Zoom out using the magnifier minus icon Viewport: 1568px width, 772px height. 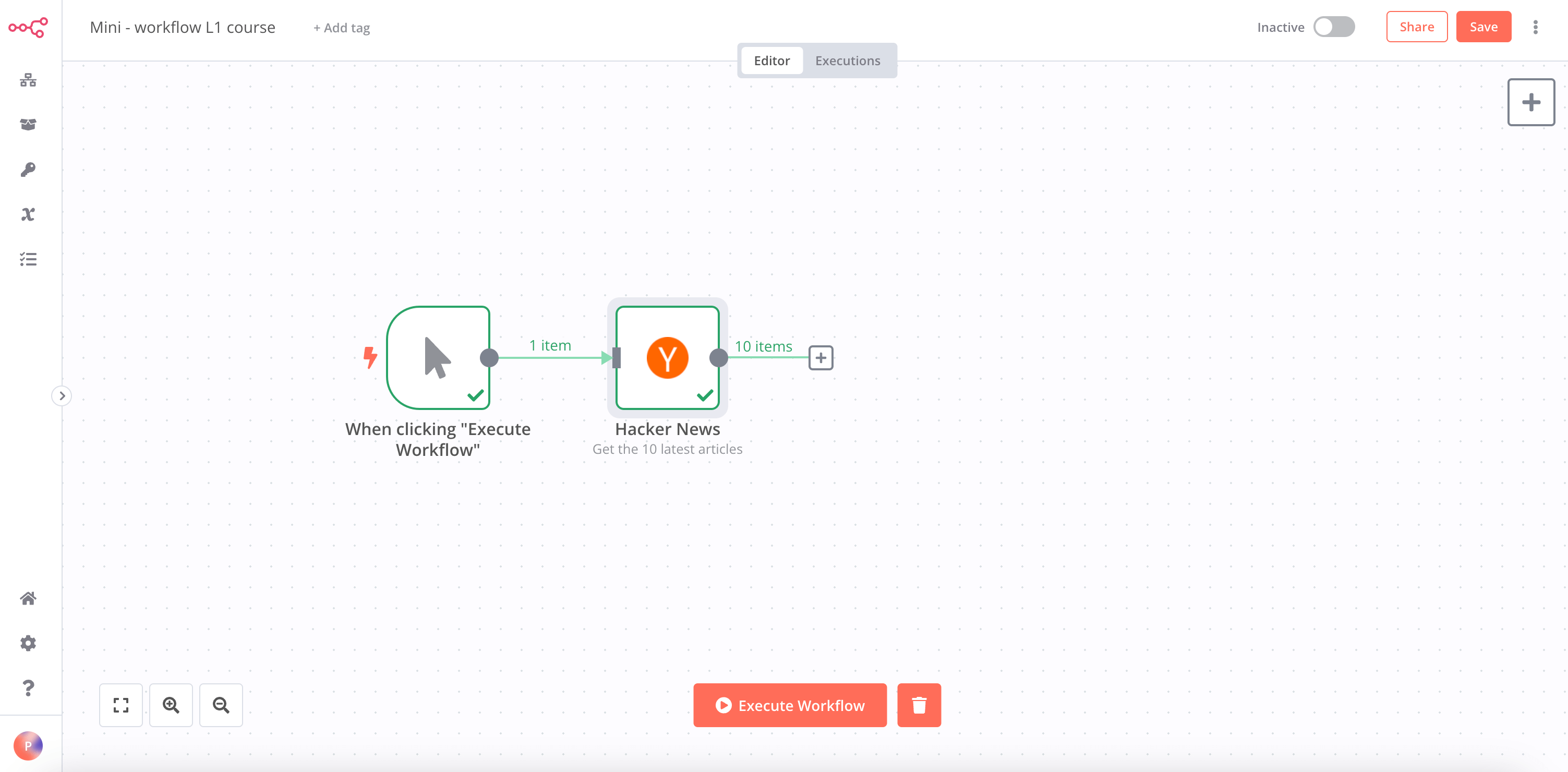pyautogui.click(x=221, y=705)
